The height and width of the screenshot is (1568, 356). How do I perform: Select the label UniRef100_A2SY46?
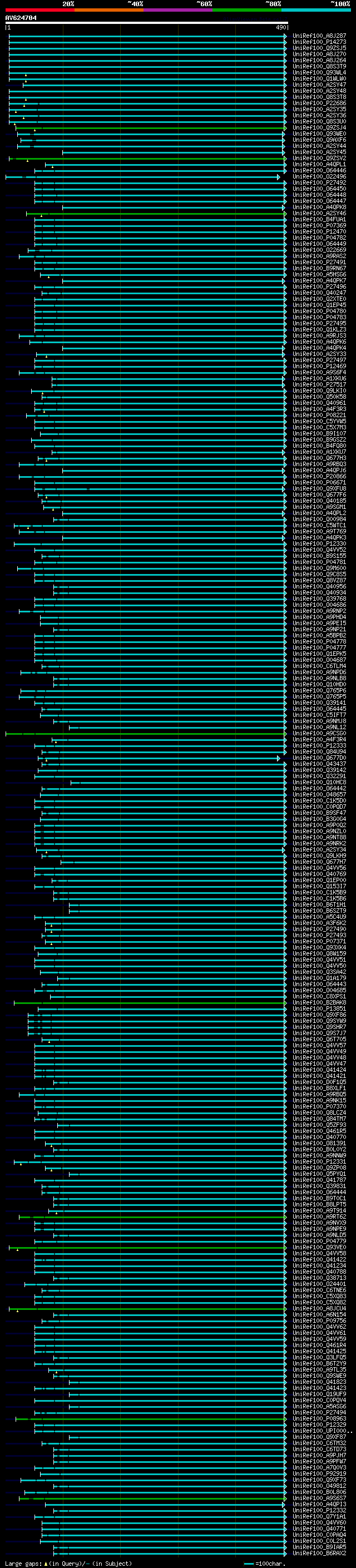pos(319,213)
